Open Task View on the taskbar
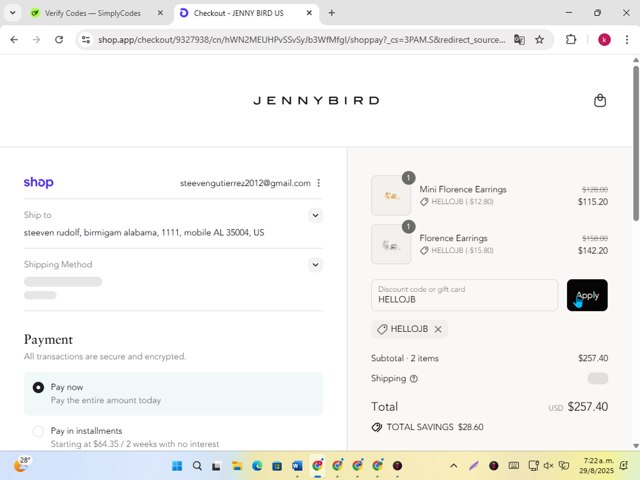This screenshot has width=640, height=480. click(x=216, y=466)
